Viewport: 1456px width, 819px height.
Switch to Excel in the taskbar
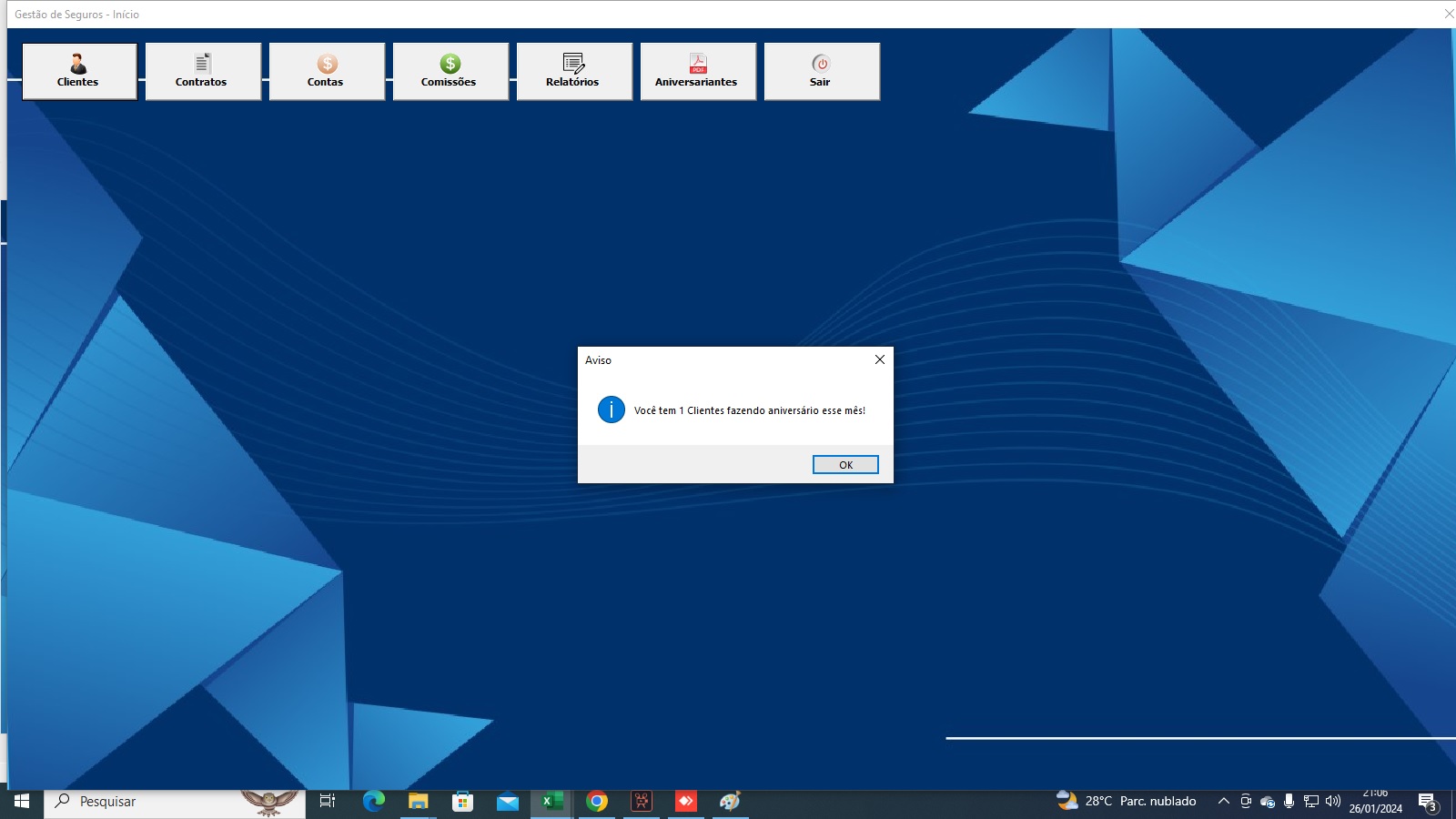(x=551, y=801)
